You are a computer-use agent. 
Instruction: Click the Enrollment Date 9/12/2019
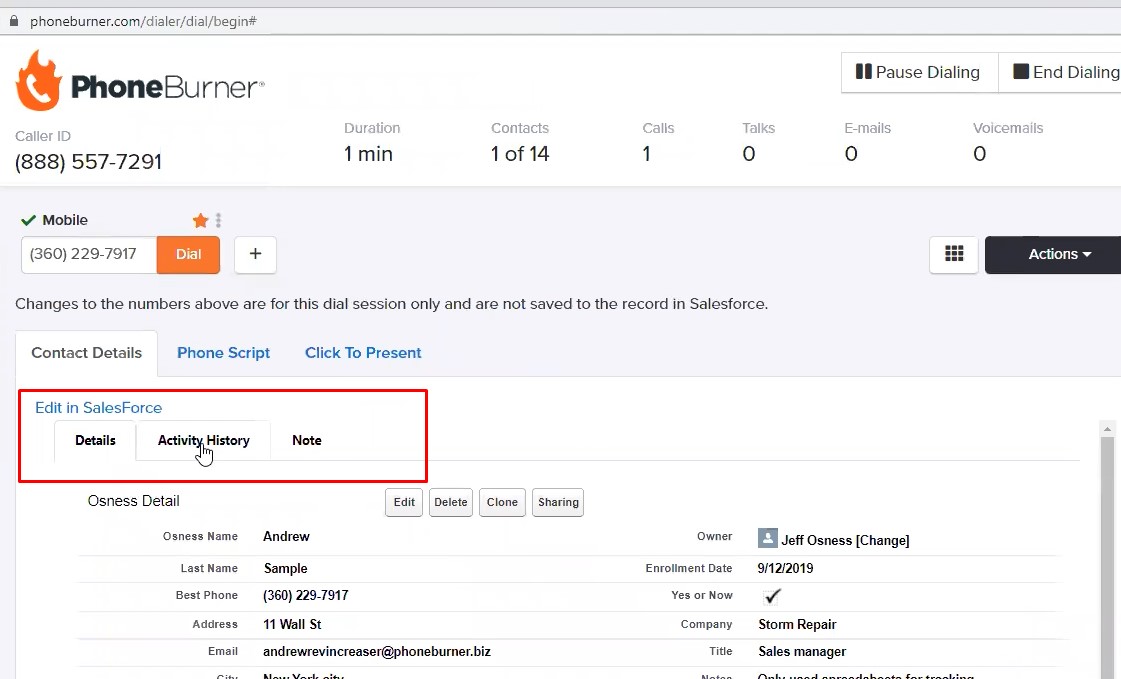click(x=785, y=568)
